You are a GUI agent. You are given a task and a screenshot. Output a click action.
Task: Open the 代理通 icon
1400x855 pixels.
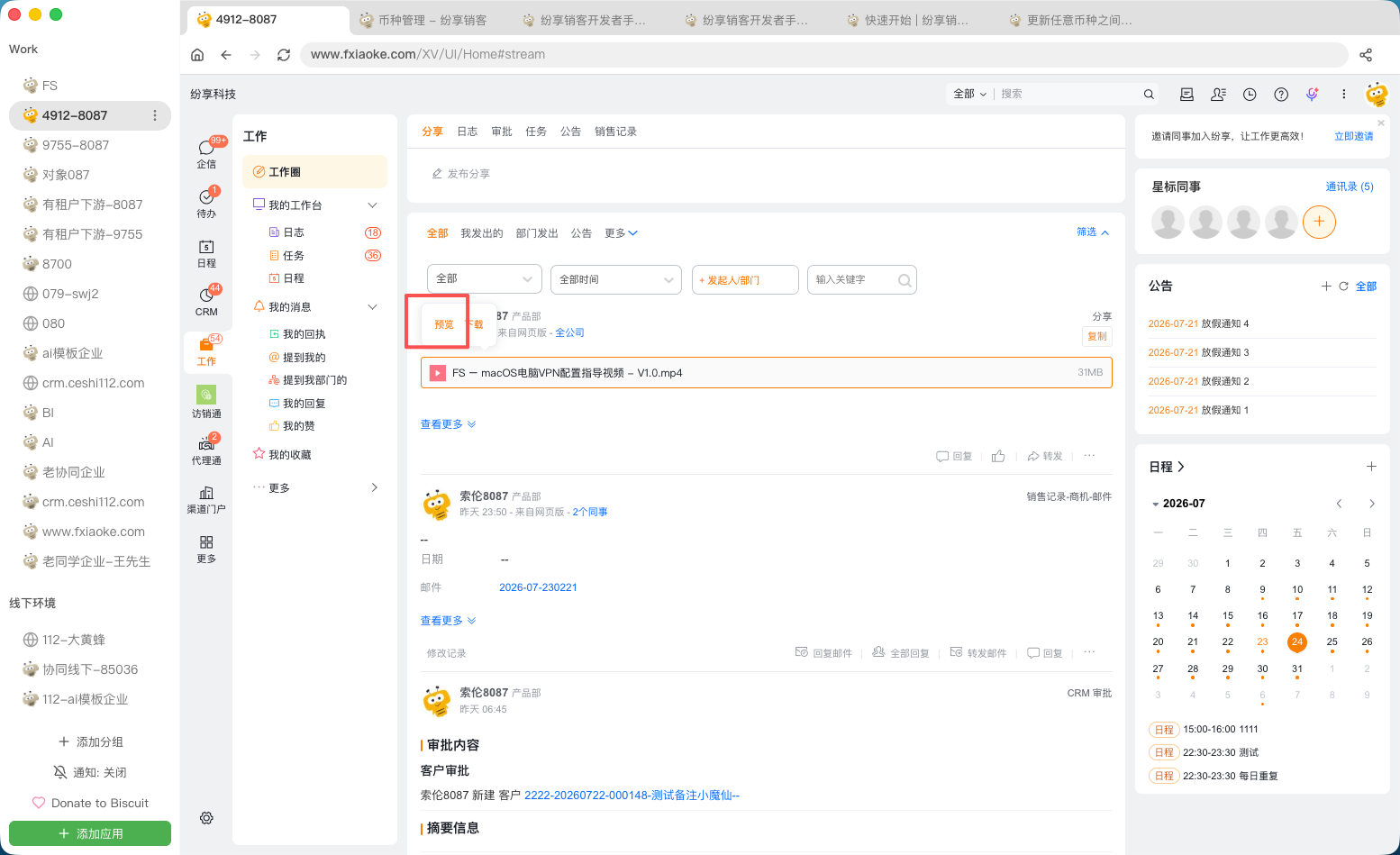(x=206, y=450)
